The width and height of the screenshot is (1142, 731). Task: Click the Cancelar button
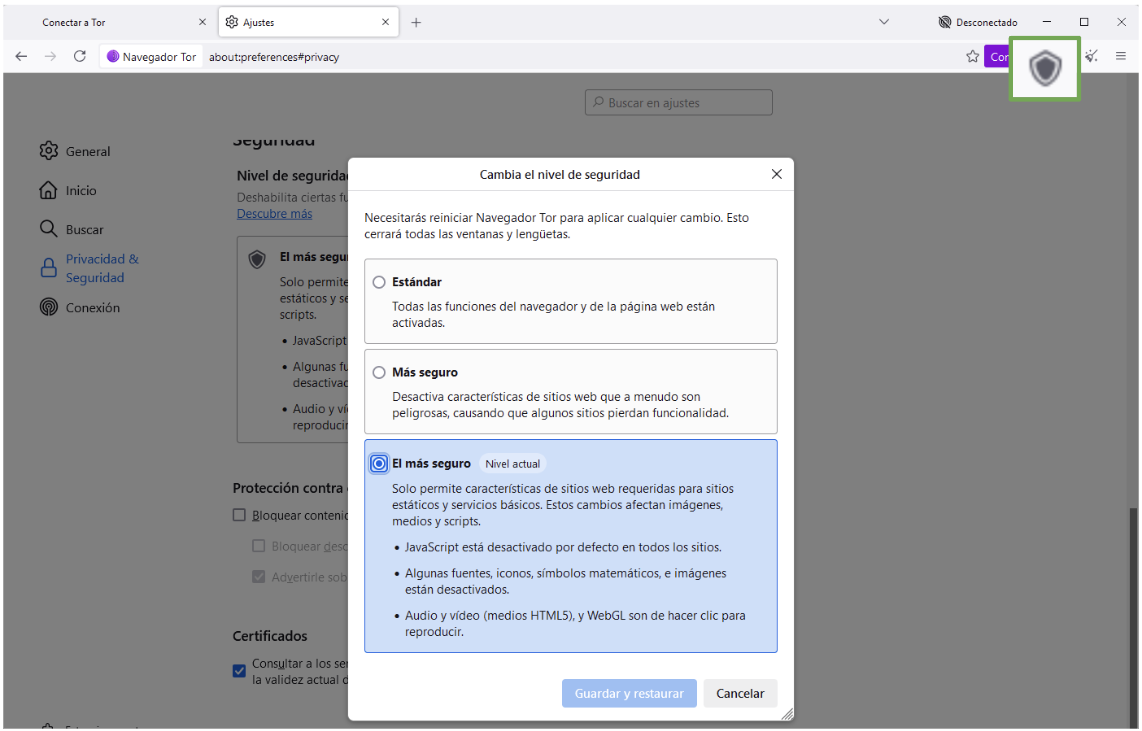click(740, 693)
